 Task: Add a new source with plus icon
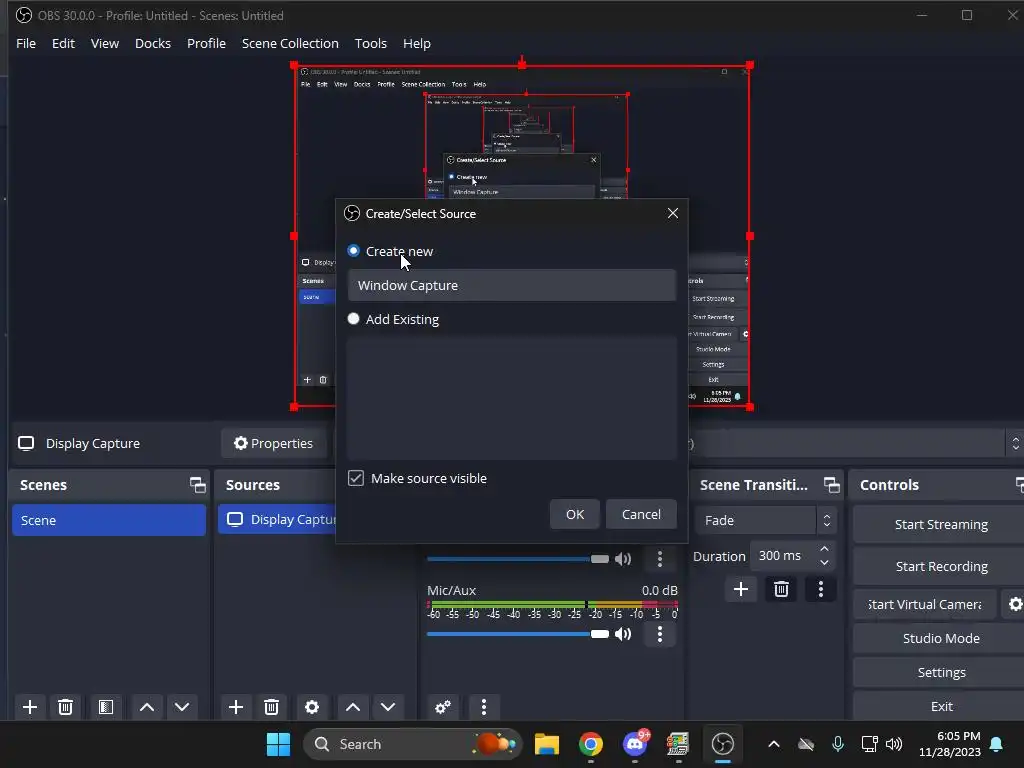point(236,707)
